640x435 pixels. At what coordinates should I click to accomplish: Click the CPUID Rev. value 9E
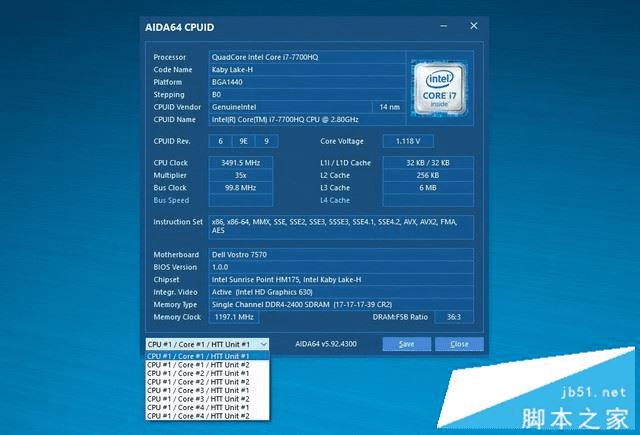pyautogui.click(x=243, y=141)
